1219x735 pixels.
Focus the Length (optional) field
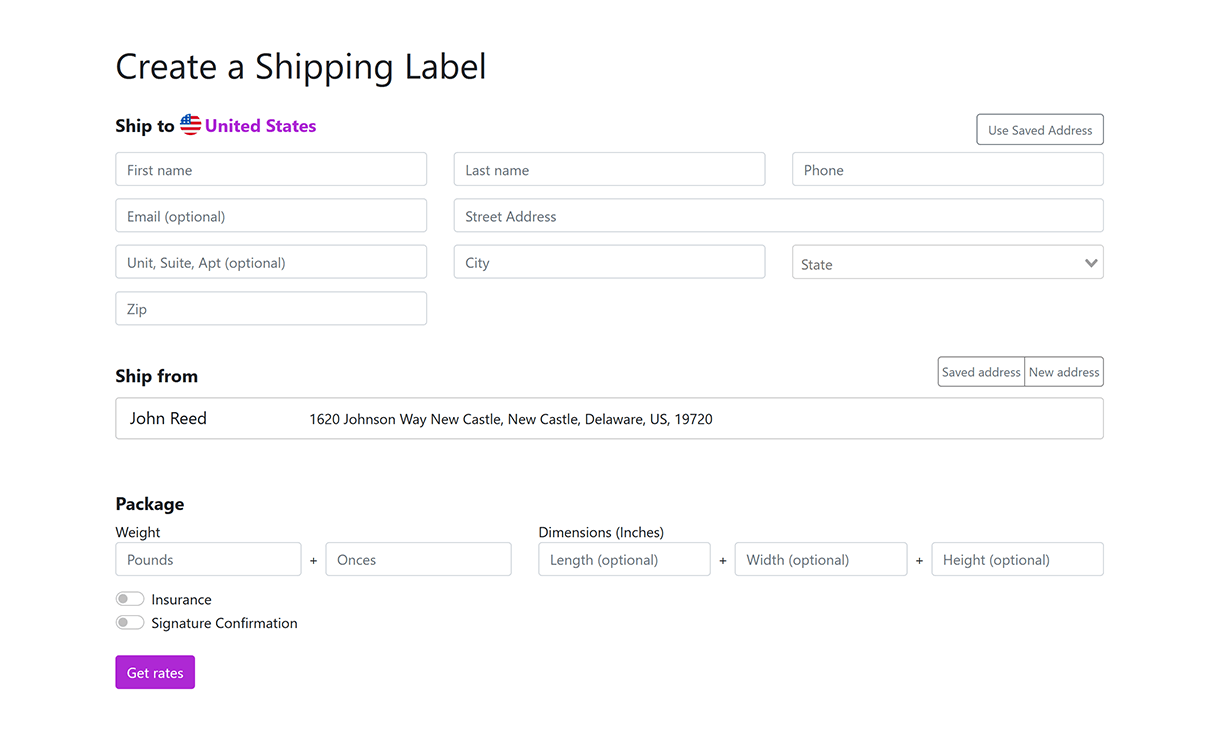tap(624, 560)
